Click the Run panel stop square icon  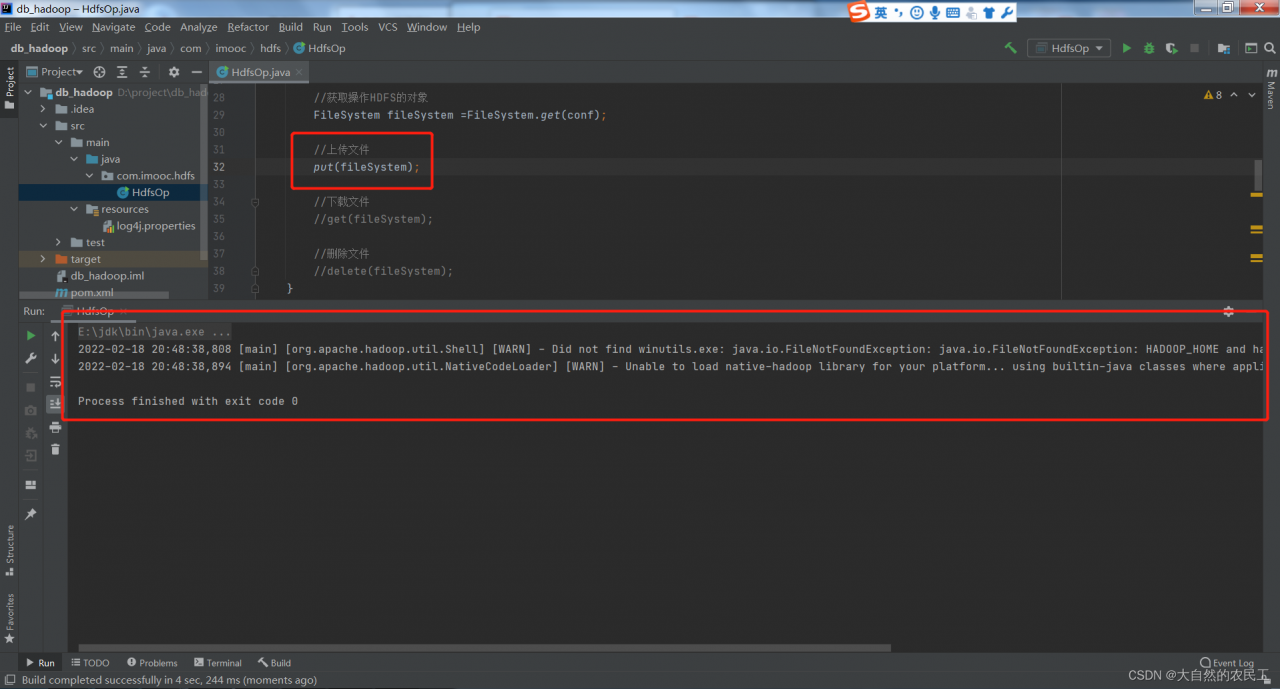[31, 387]
